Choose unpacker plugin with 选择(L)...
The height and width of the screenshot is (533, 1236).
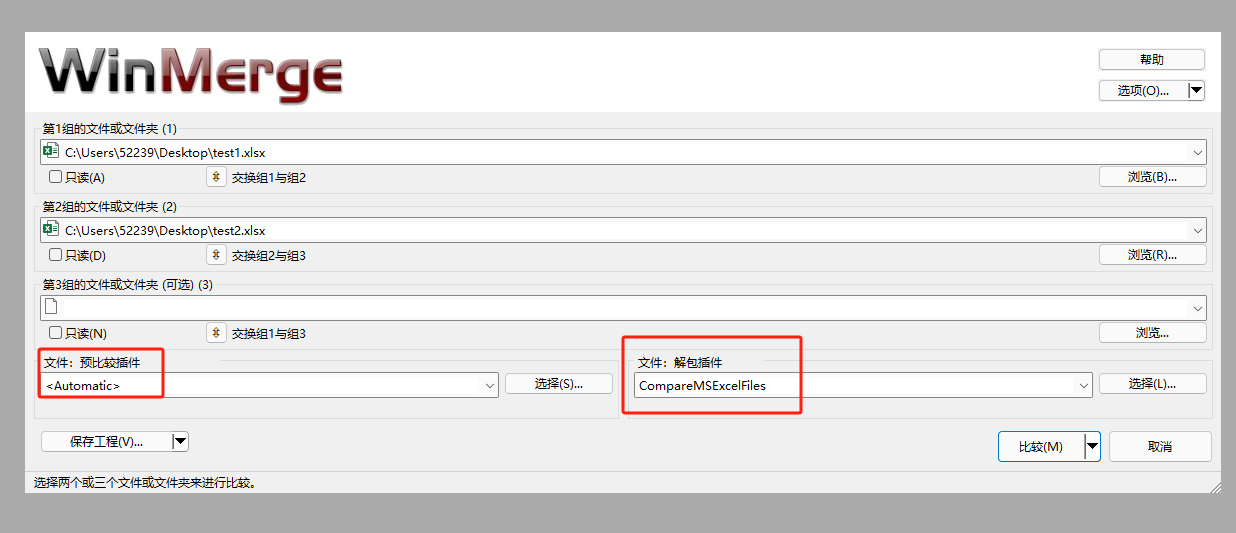point(1152,383)
